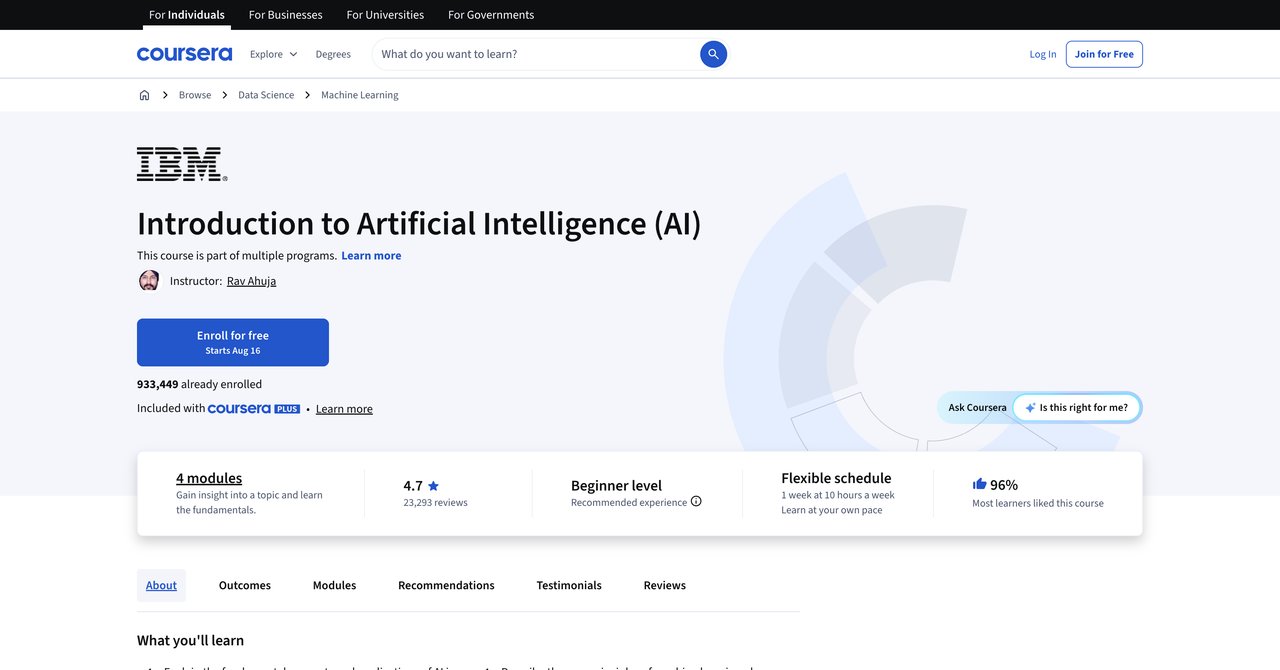Click the Beginner level heading

point(616,485)
